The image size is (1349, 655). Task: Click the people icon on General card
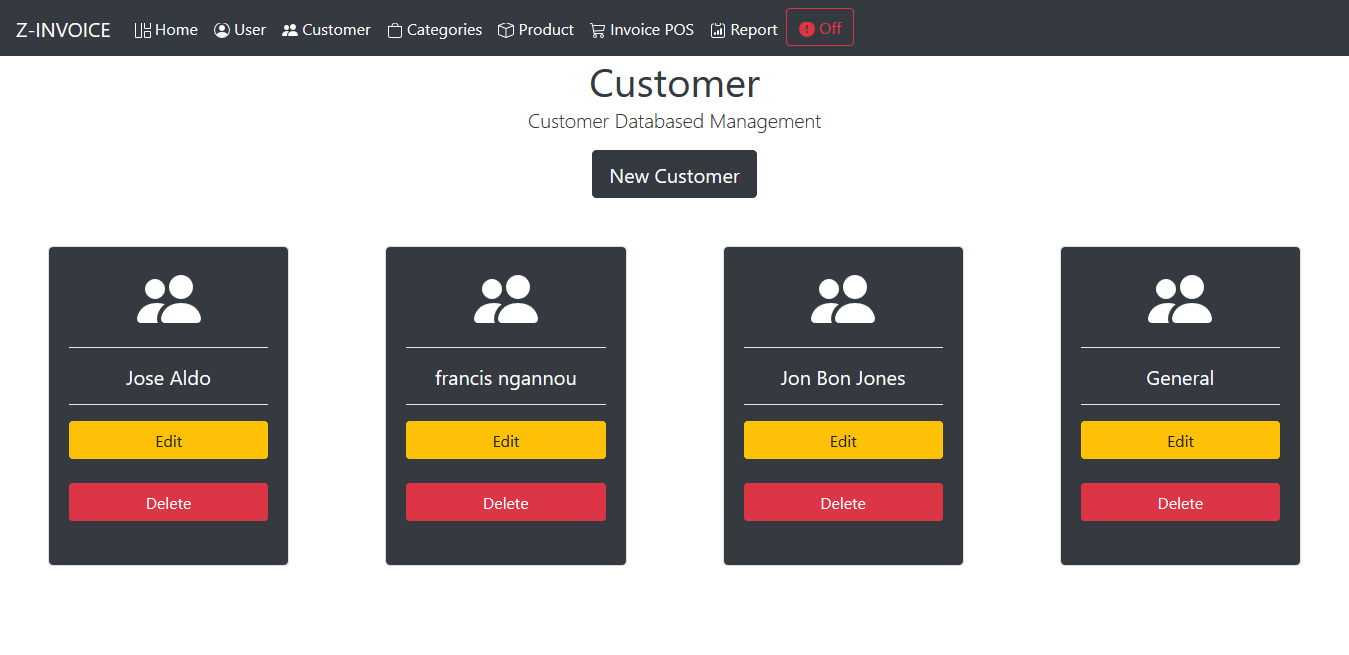(1180, 300)
